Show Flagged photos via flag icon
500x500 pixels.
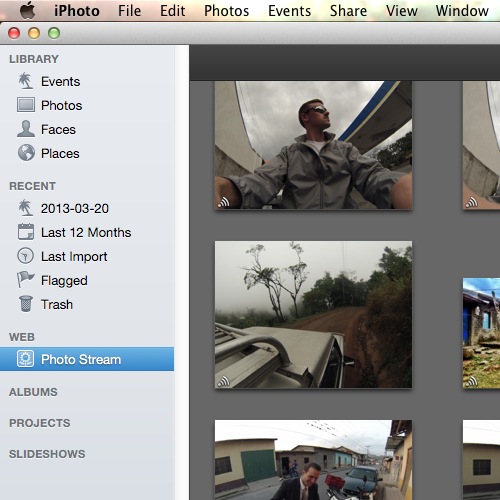click(x=25, y=279)
